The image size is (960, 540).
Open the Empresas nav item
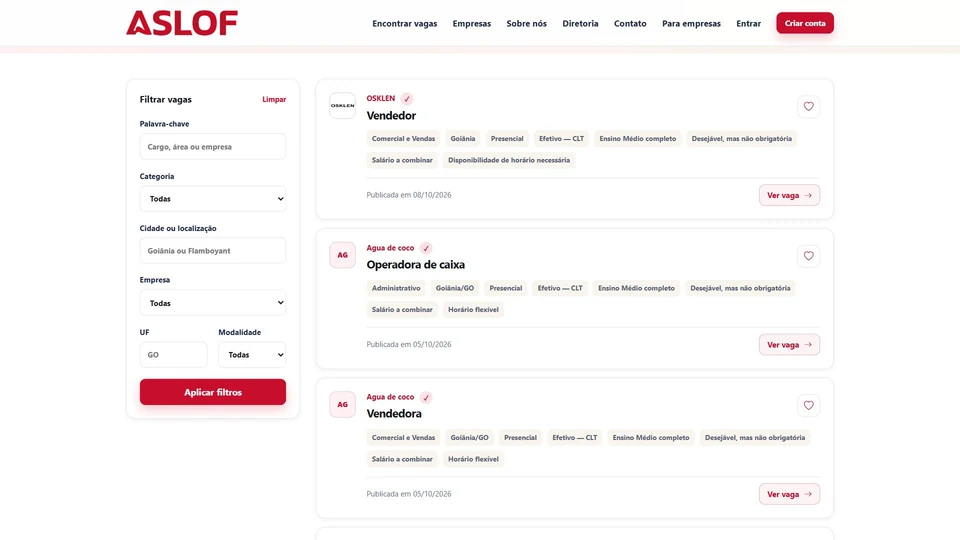471,23
